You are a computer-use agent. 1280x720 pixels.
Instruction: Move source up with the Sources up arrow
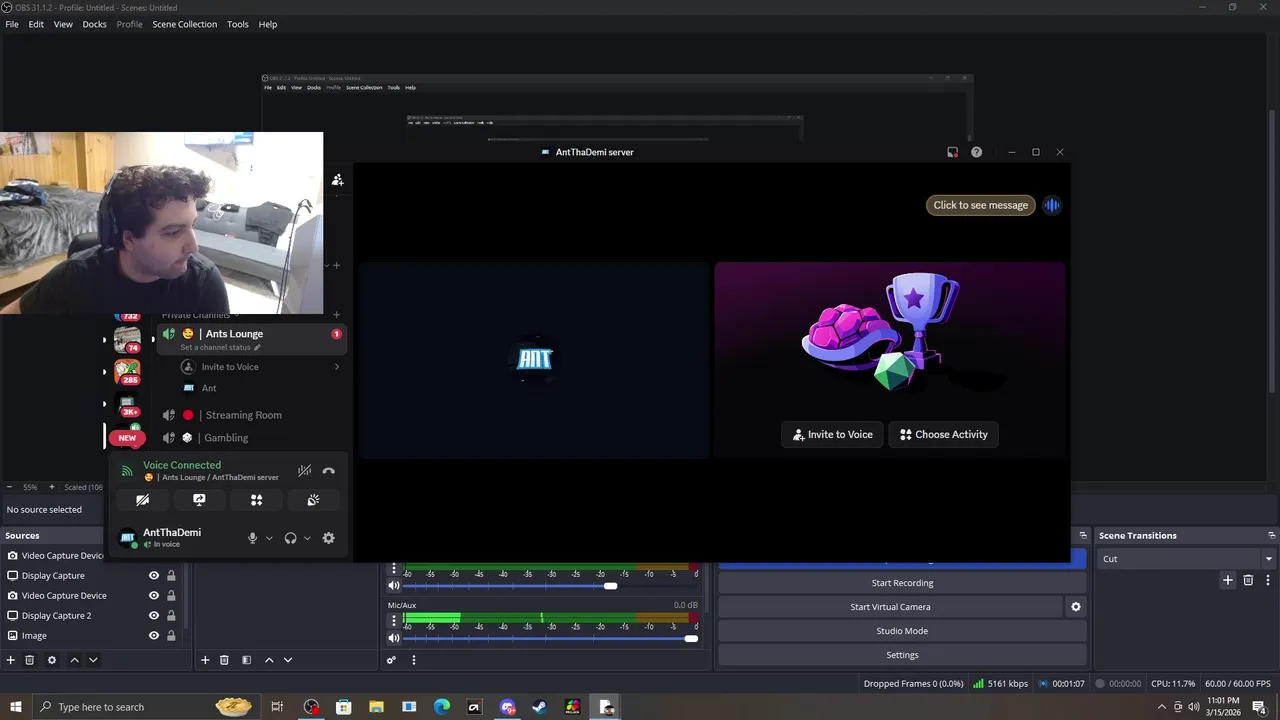pos(74,660)
